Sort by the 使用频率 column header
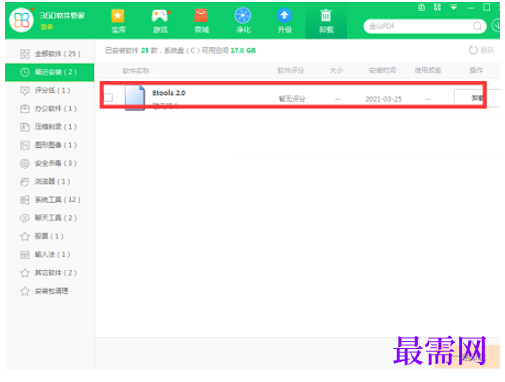Screen dimensions: 505x382 coord(428,70)
